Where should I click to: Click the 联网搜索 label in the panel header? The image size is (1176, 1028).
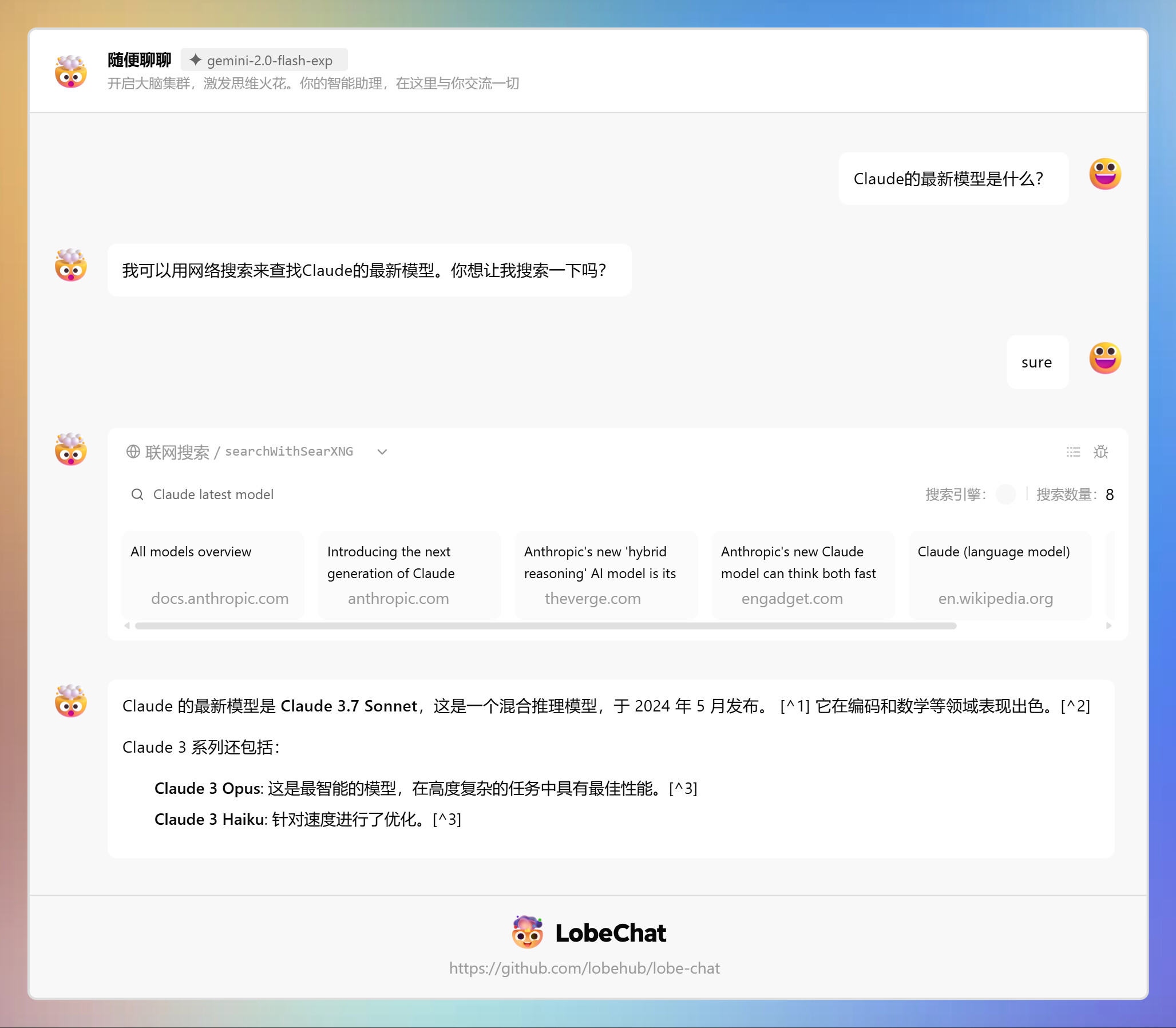[x=177, y=452]
